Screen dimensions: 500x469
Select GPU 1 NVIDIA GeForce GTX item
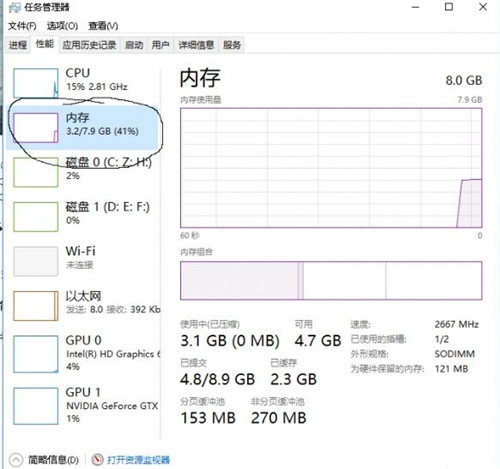point(82,406)
